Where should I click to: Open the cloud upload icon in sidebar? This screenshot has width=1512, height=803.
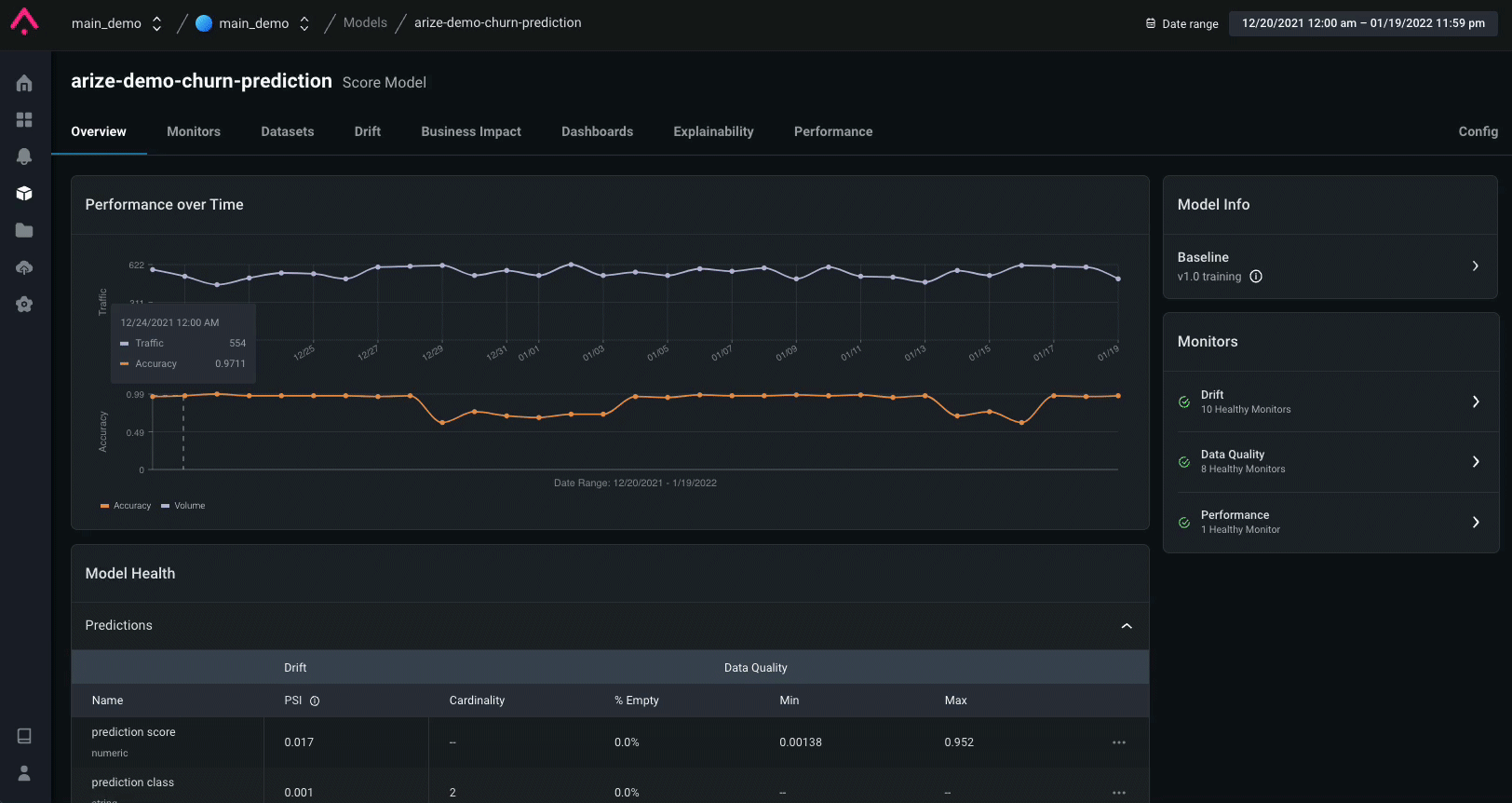pos(24,267)
